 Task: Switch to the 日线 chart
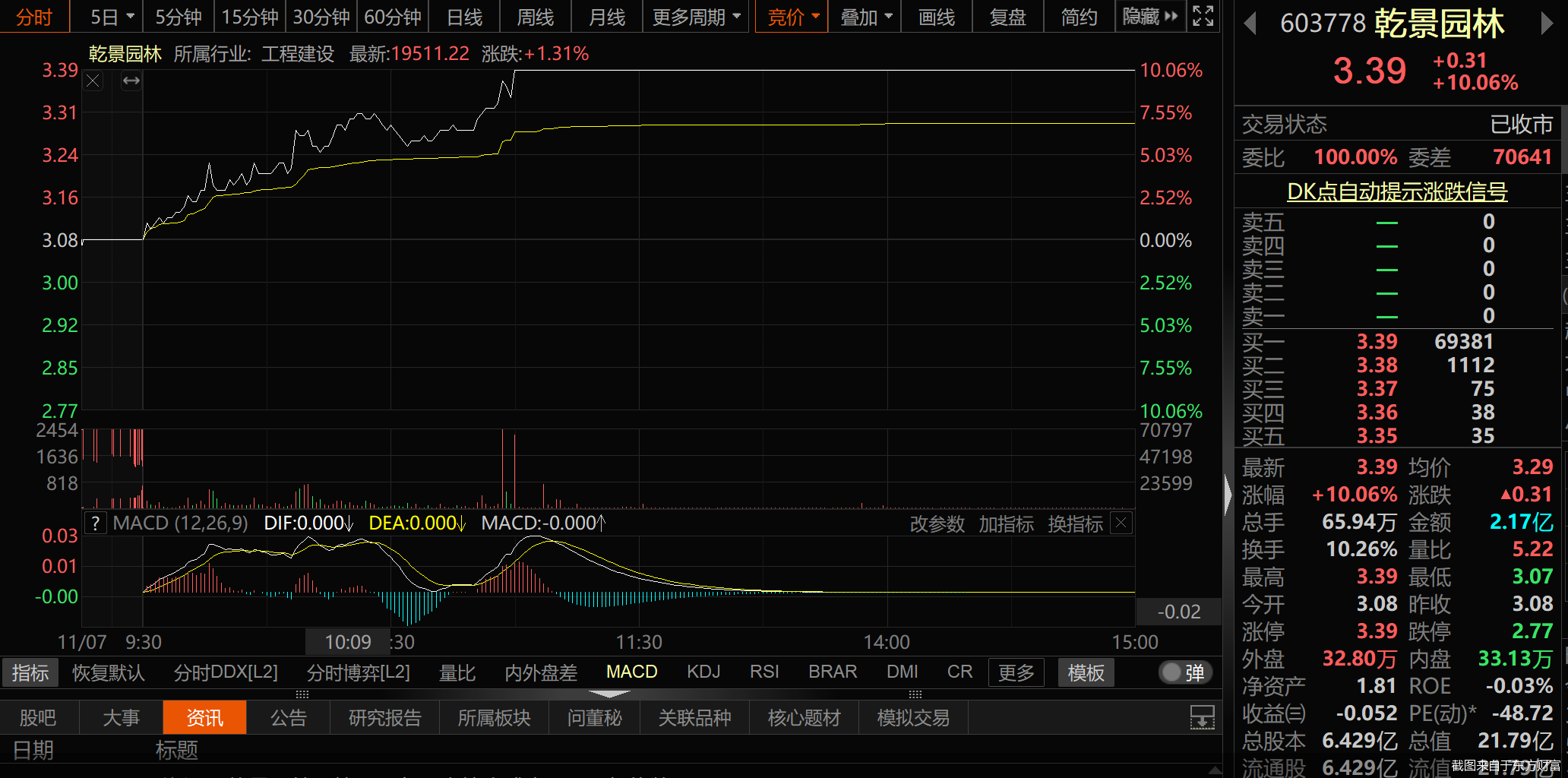click(x=464, y=17)
